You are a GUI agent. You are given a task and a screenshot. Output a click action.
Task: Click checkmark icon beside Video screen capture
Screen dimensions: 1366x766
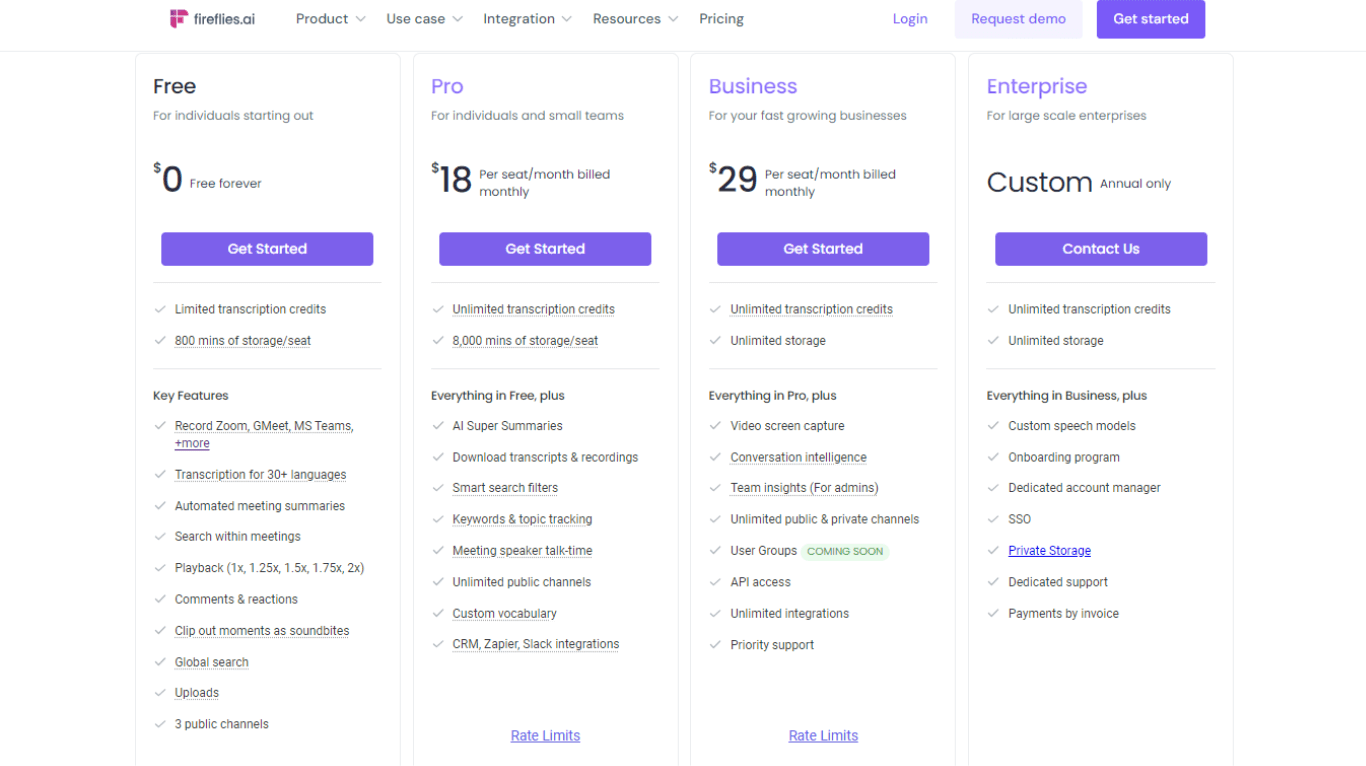pyautogui.click(x=715, y=426)
